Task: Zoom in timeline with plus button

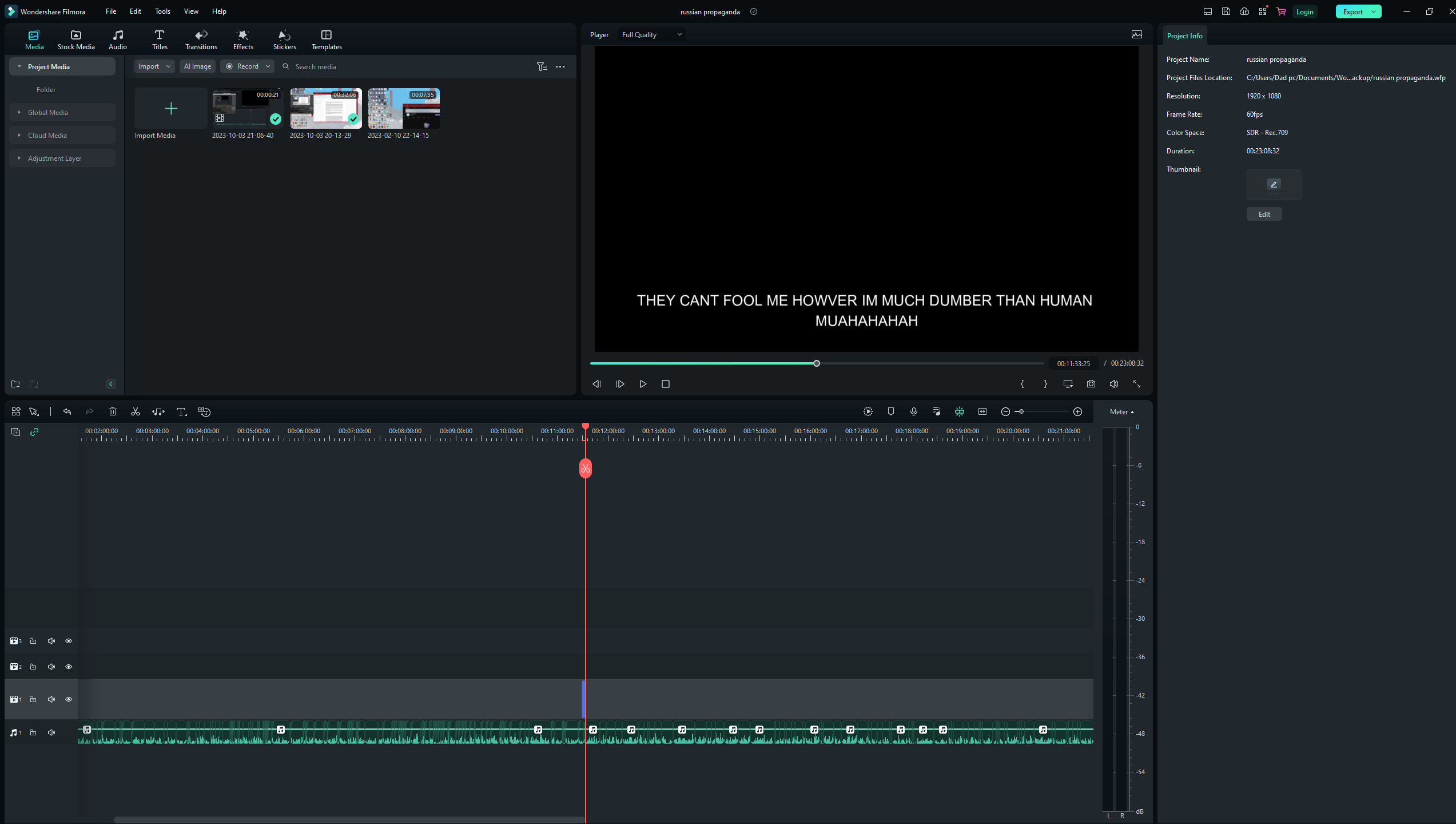Action: tap(1078, 411)
